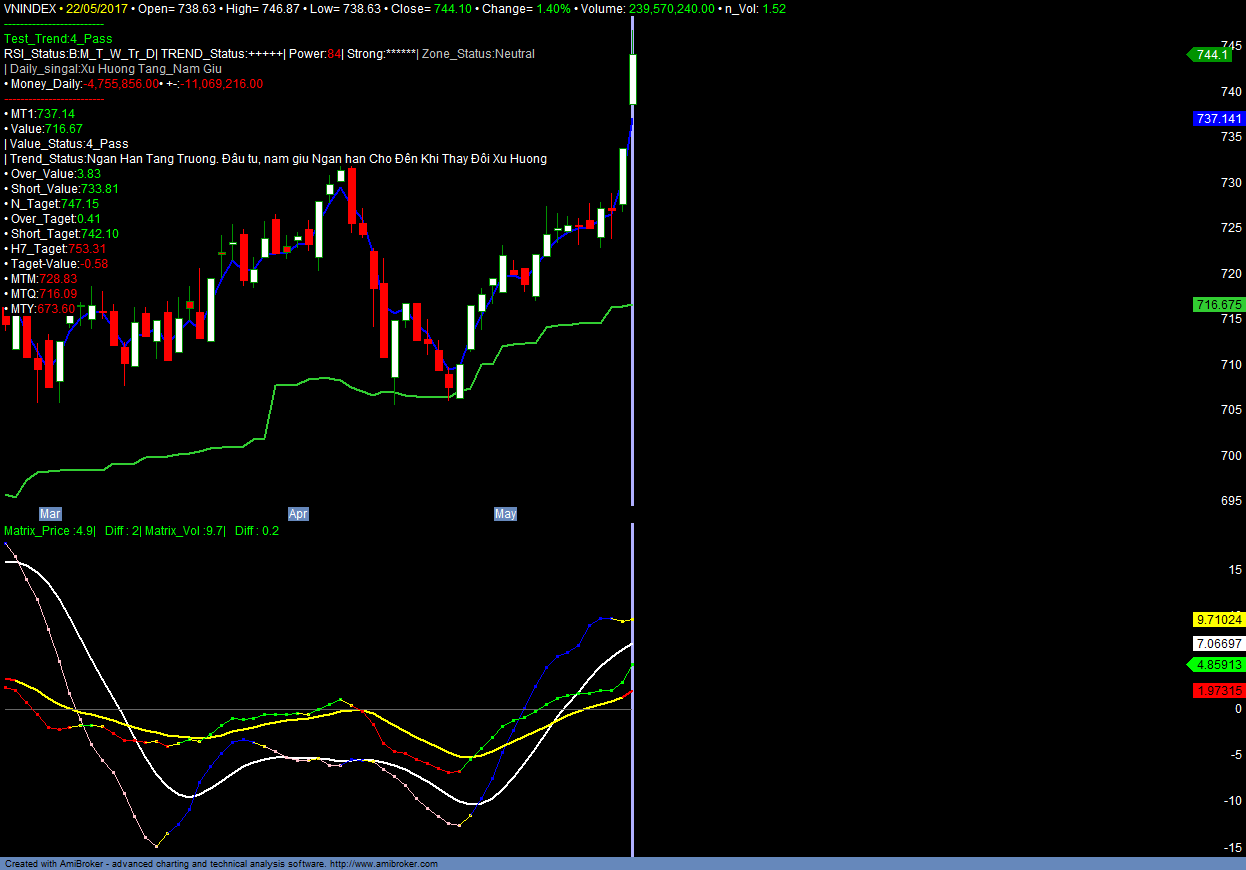Screen dimensions: 1246x870
Task: Jump to the Mar month marker
Action: coord(50,514)
